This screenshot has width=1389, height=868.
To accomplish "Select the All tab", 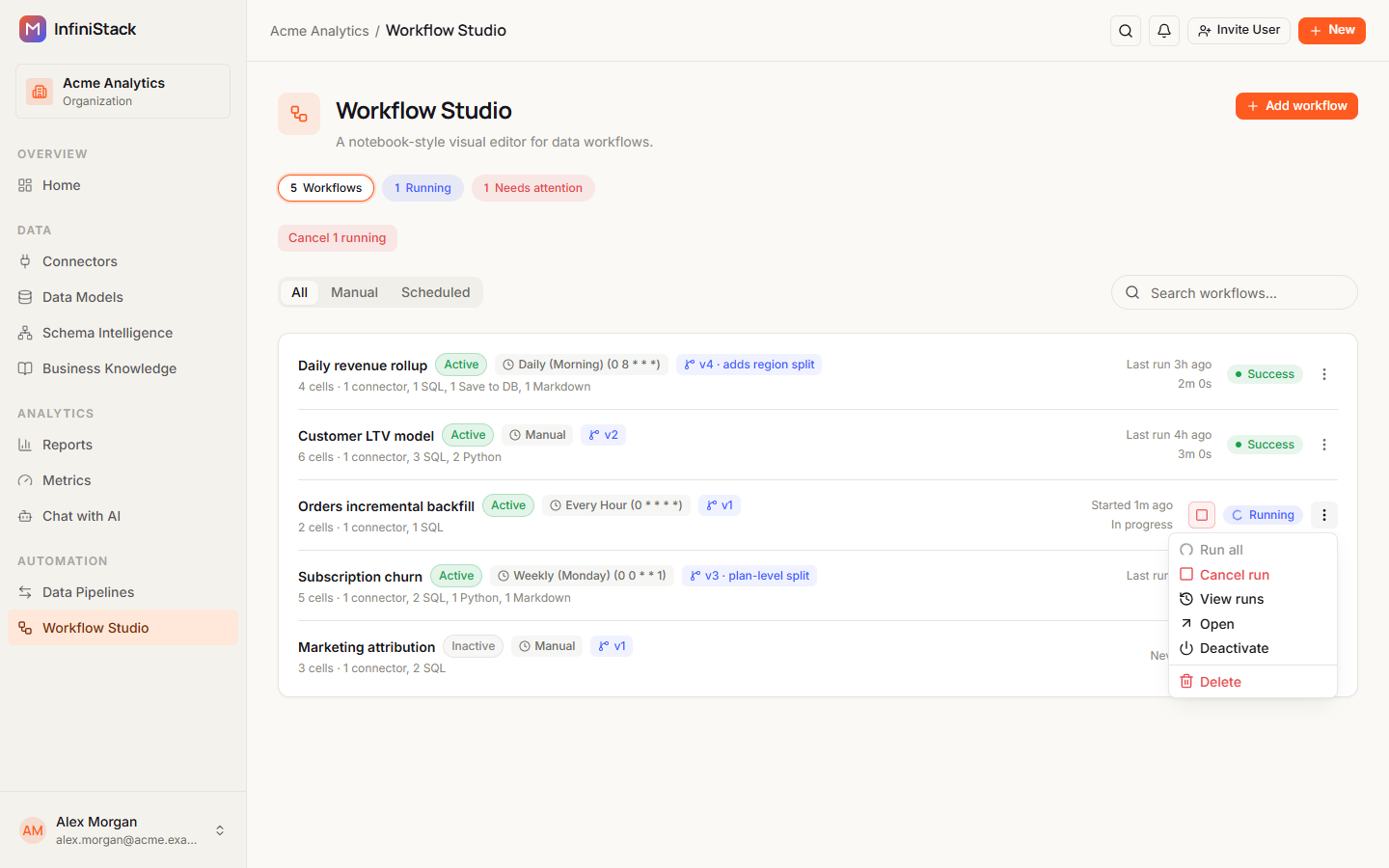I will pyautogui.click(x=300, y=292).
